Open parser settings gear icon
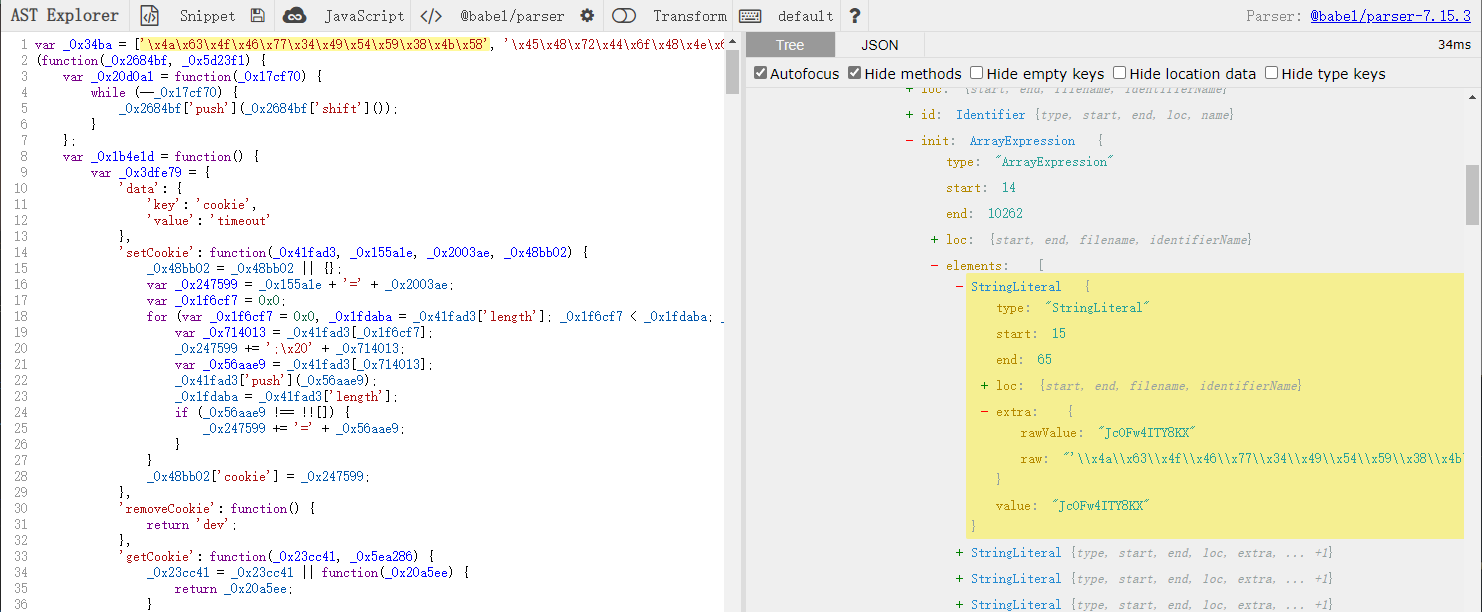This screenshot has height=612, width=1482. tap(587, 16)
